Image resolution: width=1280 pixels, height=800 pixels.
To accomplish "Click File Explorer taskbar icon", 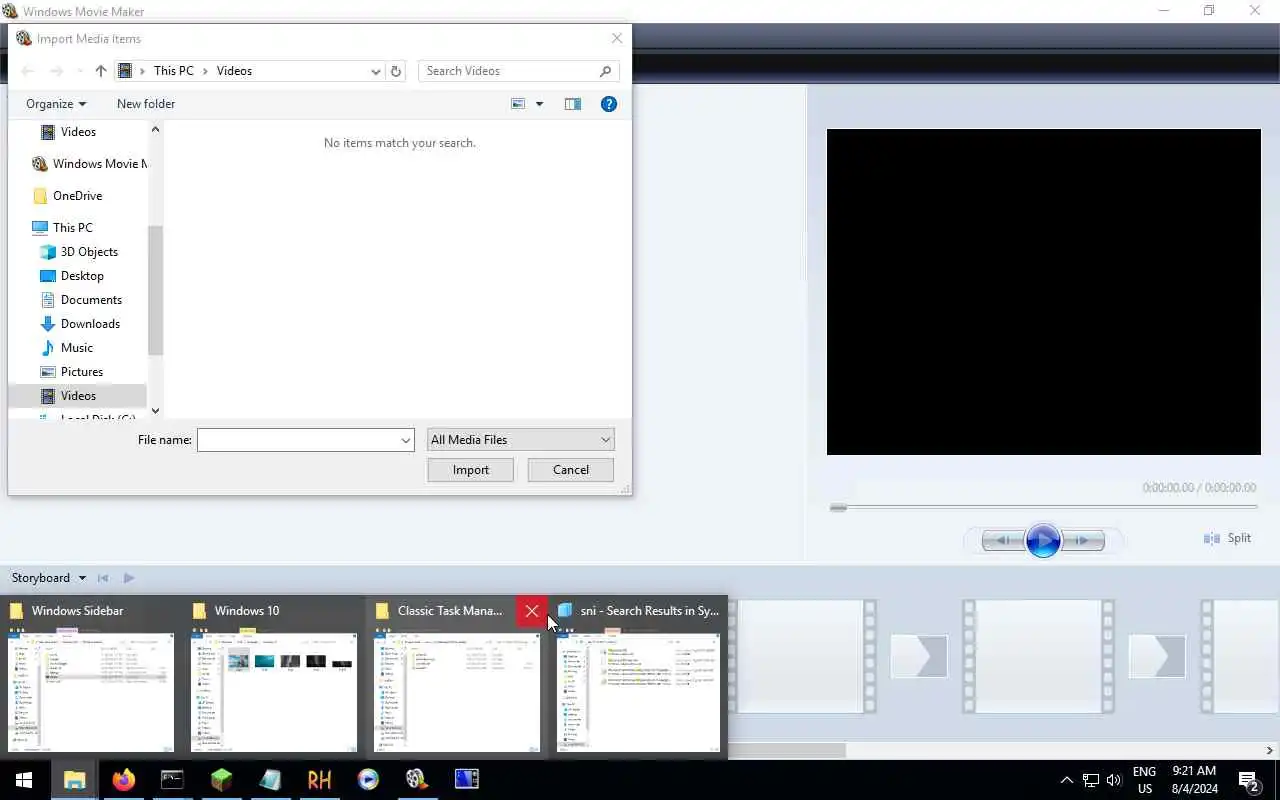I will point(74,780).
